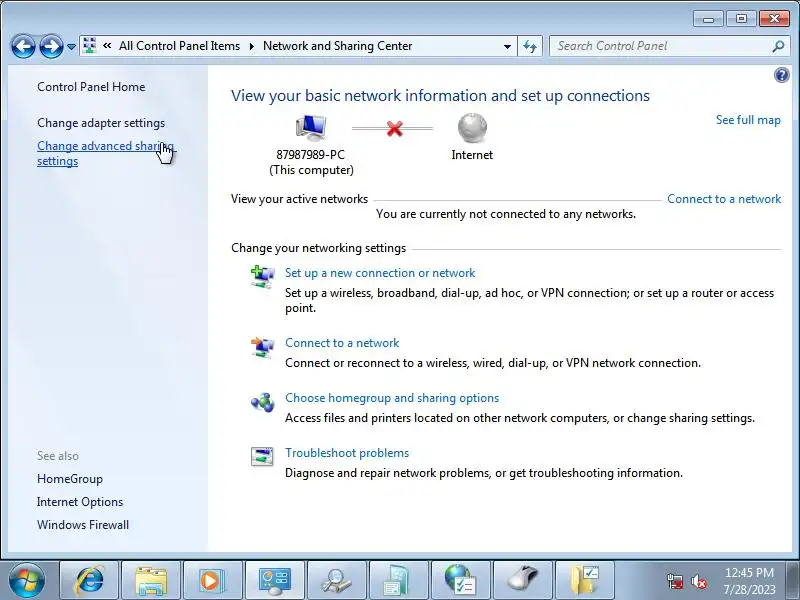Go to Control Panel Home

click(x=91, y=87)
